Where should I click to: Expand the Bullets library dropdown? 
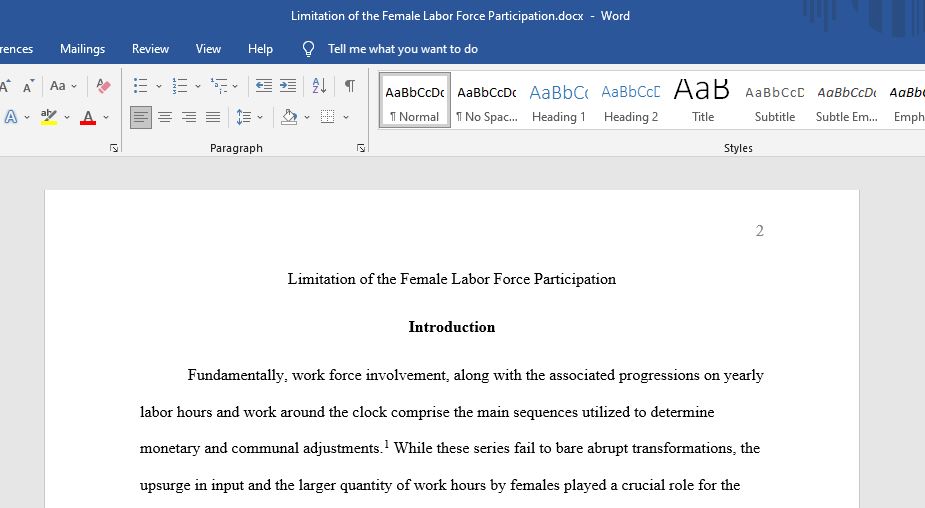(x=159, y=87)
